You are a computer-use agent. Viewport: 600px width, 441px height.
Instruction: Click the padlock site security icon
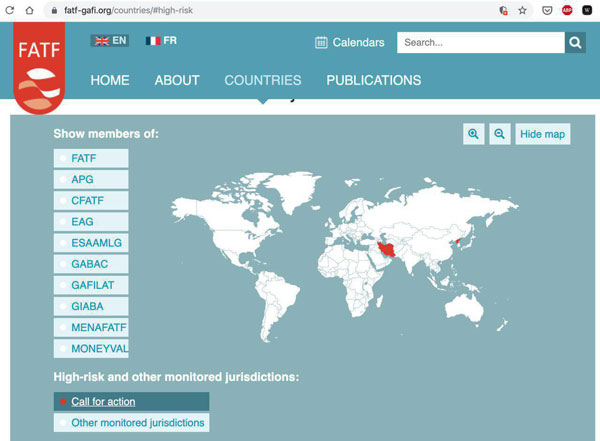[54, 10]
